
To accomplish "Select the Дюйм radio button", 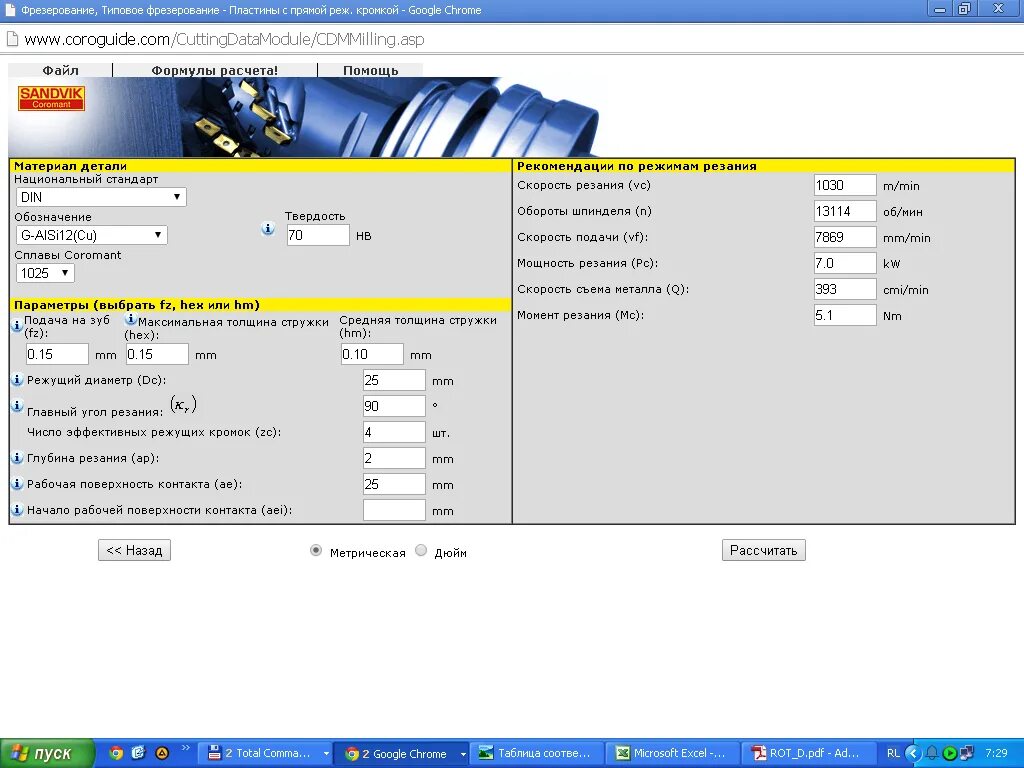I will (x=421, y=551).
